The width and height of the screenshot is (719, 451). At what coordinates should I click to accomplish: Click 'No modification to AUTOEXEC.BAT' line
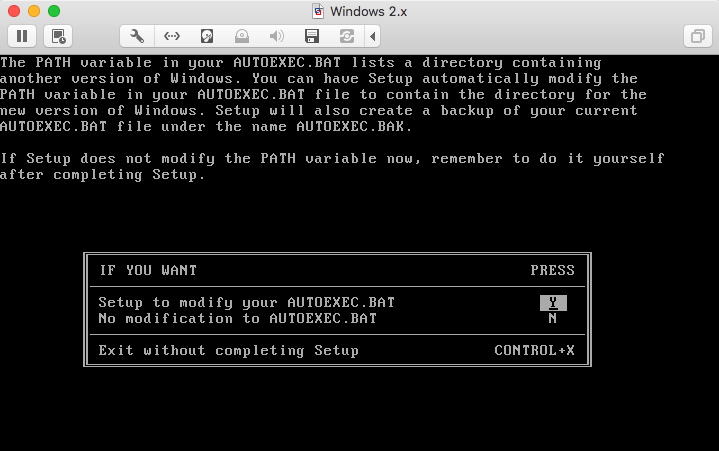coord(237,319)
